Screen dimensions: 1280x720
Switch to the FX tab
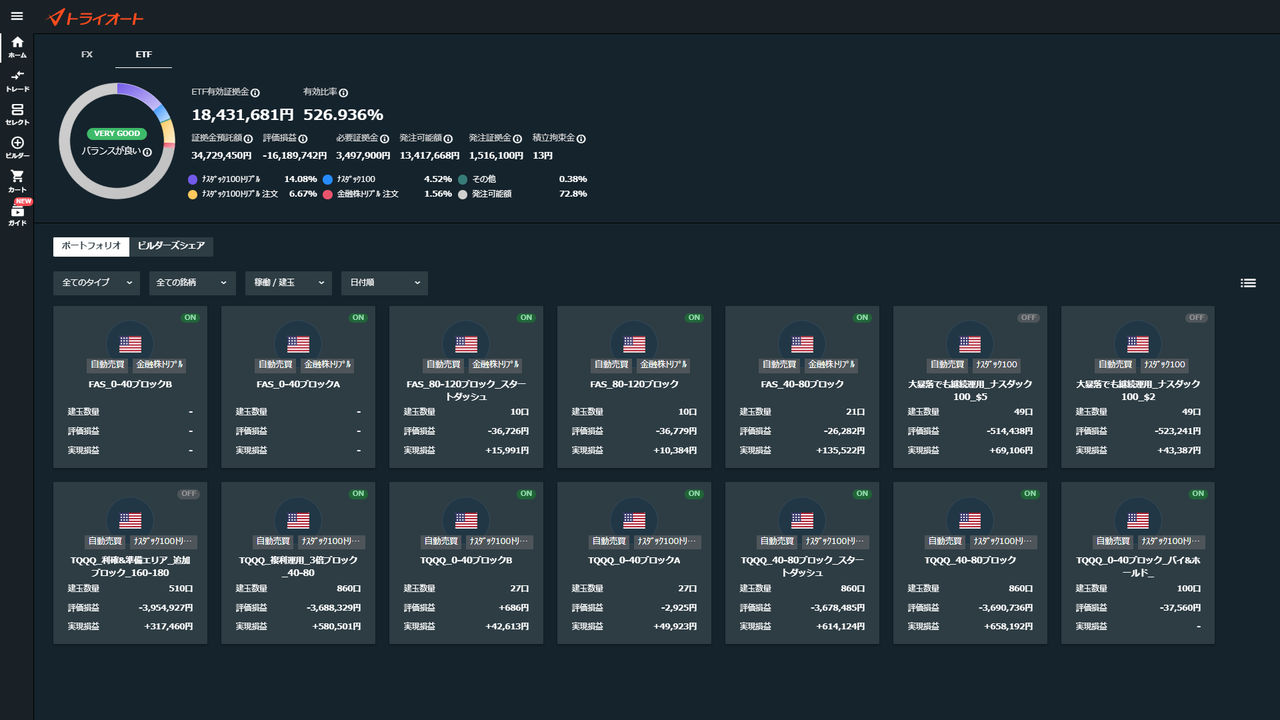[x=87, y=54]
